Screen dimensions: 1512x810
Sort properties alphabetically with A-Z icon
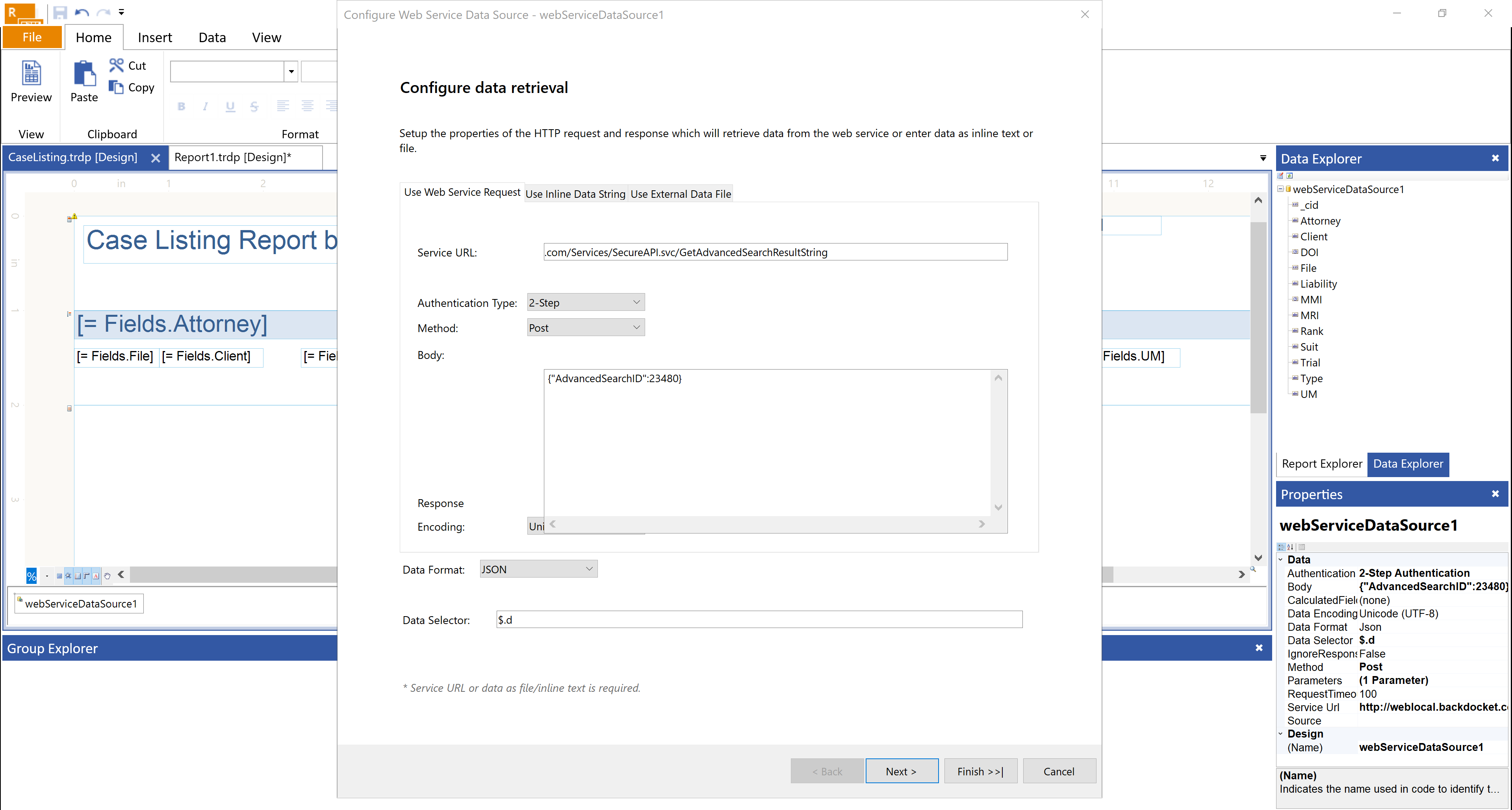(x=1290, y=547)
